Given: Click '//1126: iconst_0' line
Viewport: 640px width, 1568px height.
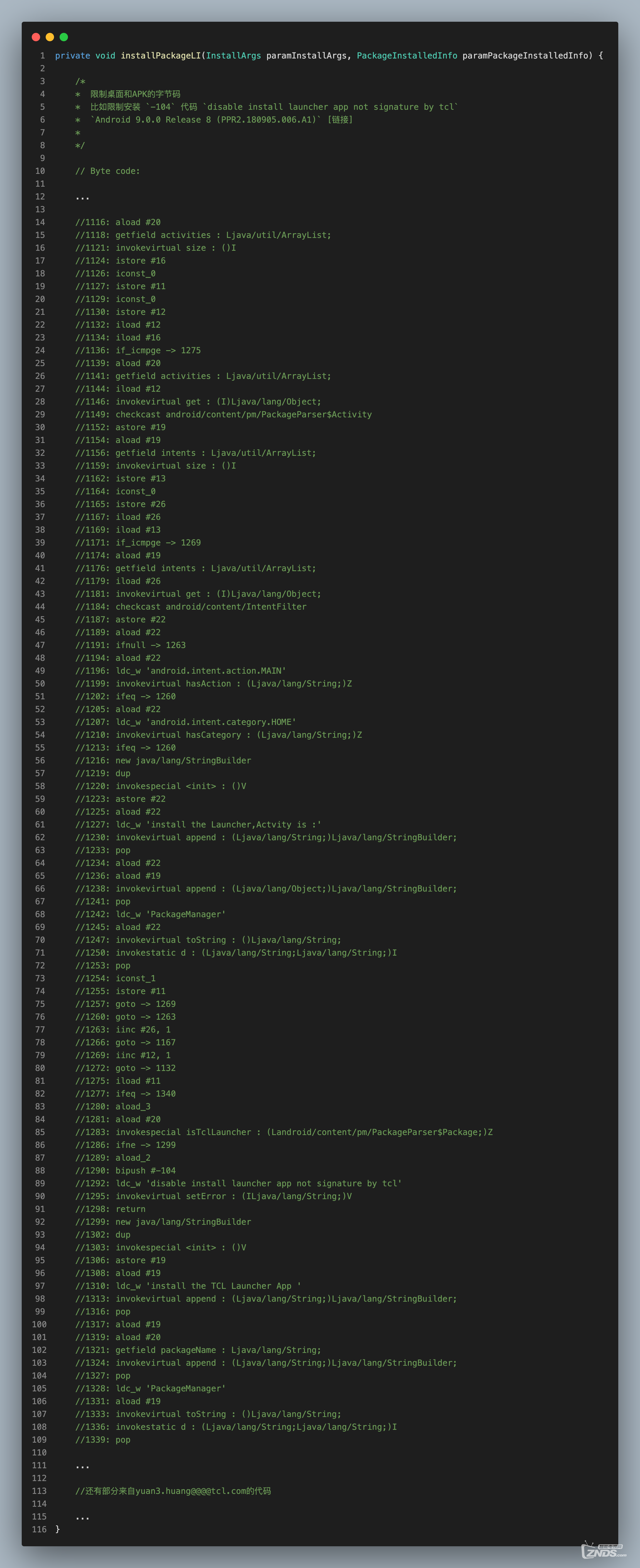Looking at the screenshot, I should click(116, 273).
